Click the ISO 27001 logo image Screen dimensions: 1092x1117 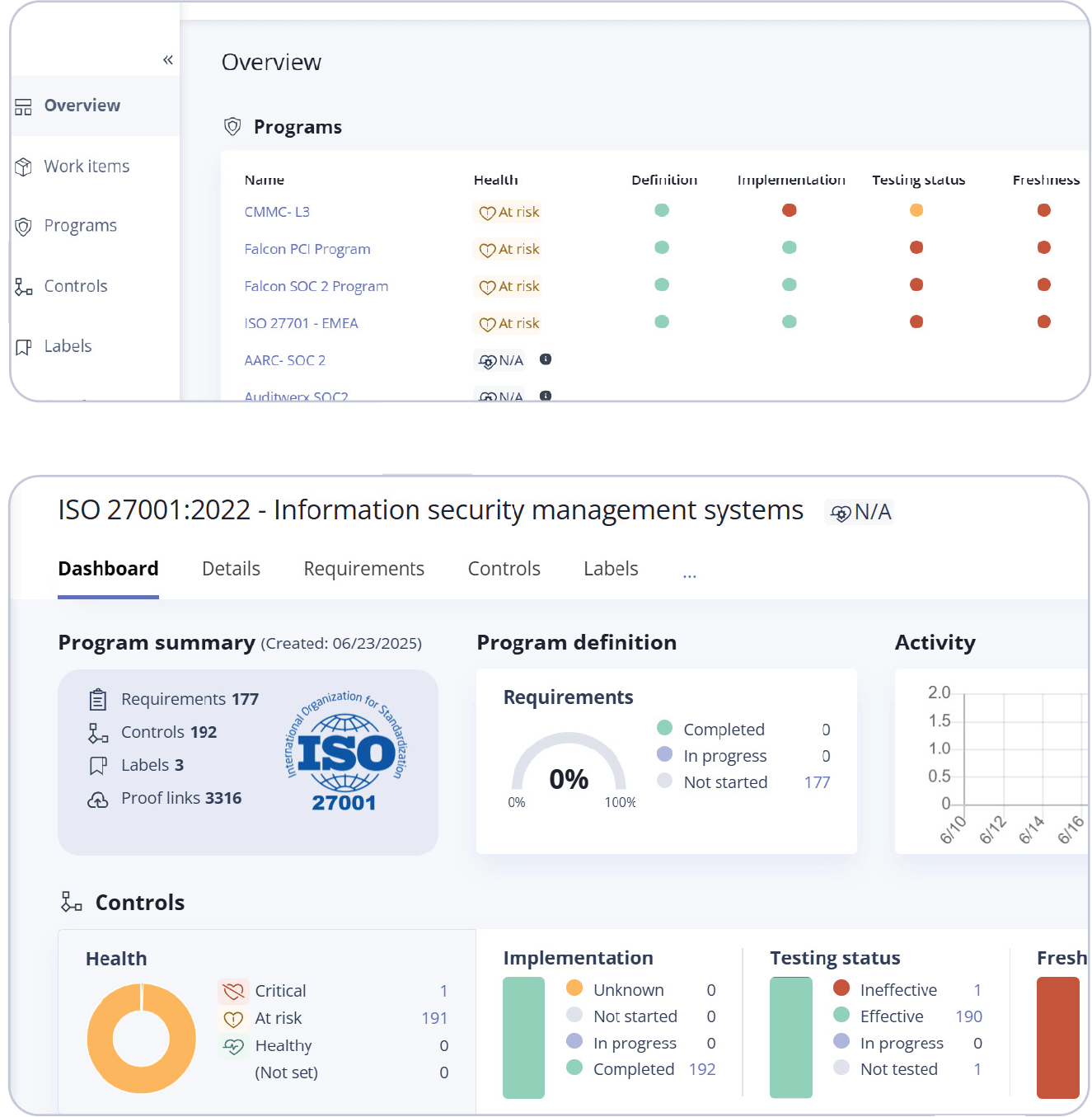pos(345,752)
